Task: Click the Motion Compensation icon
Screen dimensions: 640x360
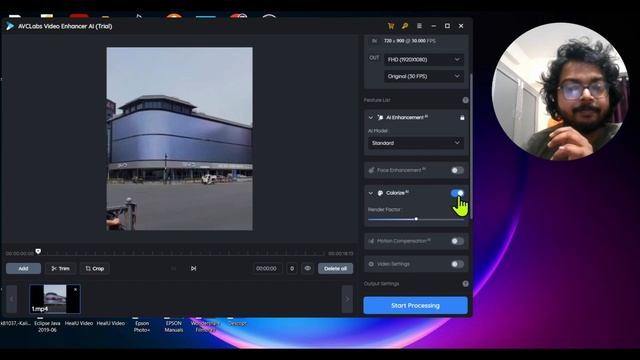Action: [x=371, y=241]
